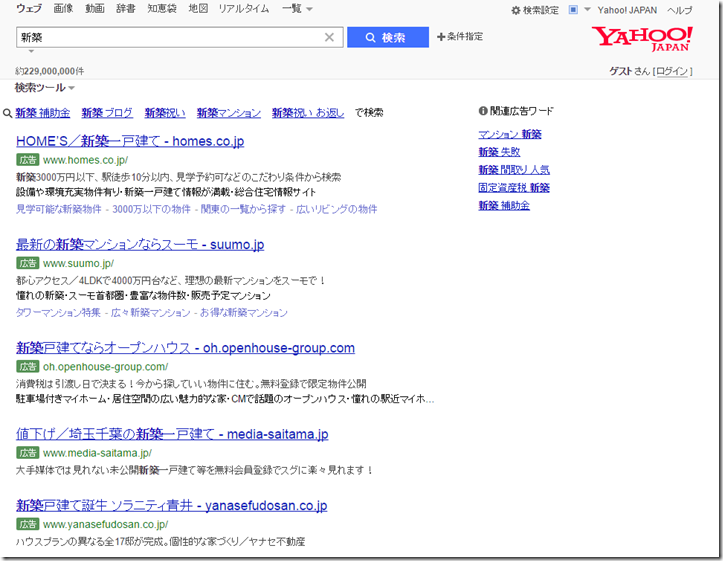
Task: Click related search 新築 補助金 at top
Action: click(42, 112)
